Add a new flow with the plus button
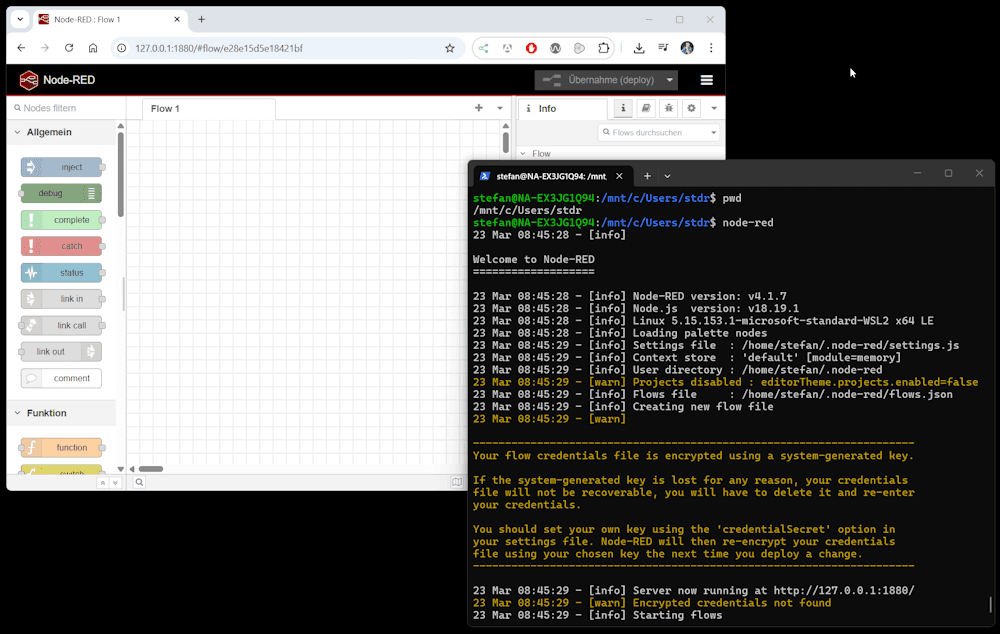The width and height of the screenshot is (1000, 634). coord(478,107)
